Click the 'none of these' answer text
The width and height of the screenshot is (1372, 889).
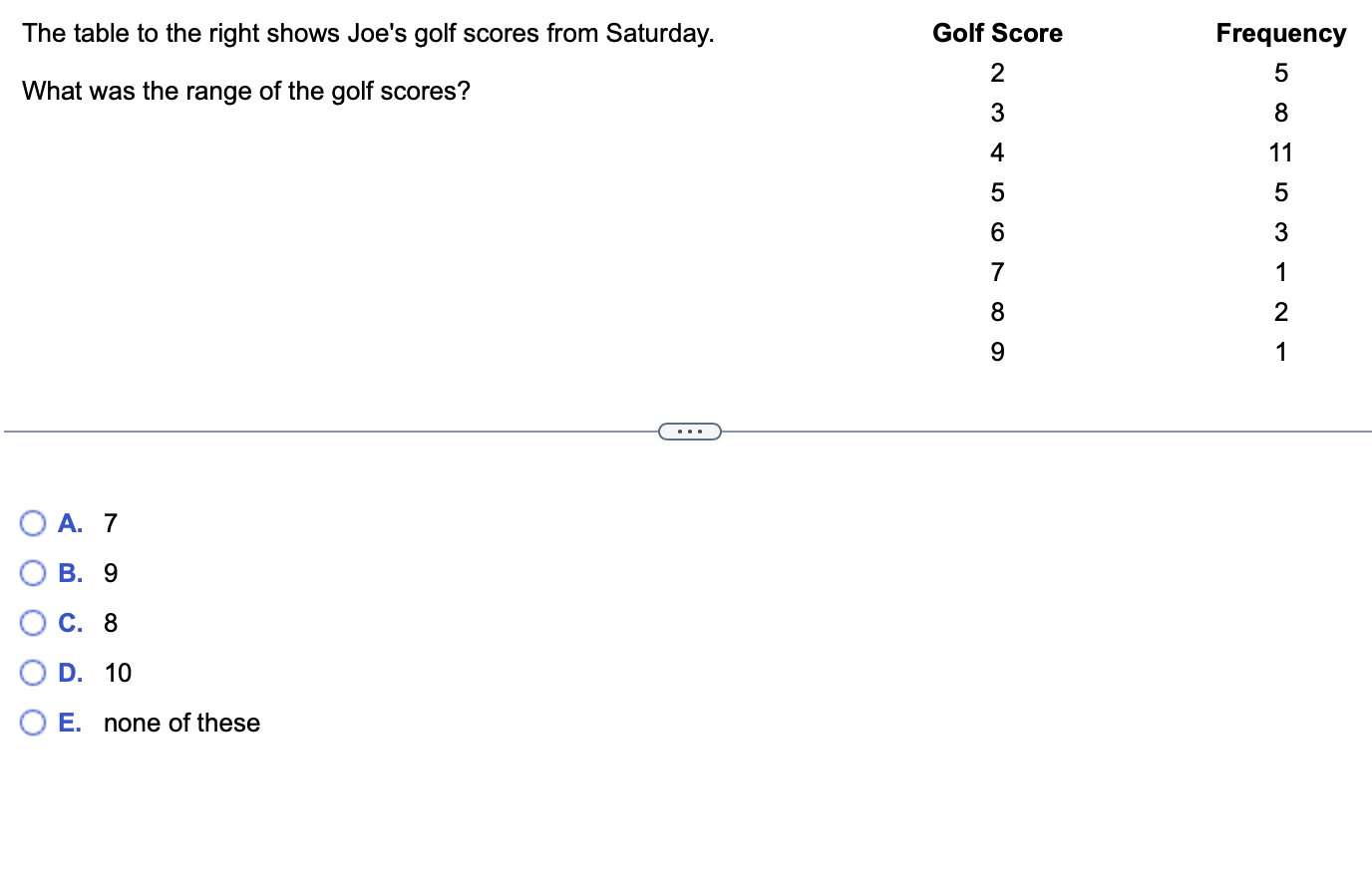[x=181, y=723]
